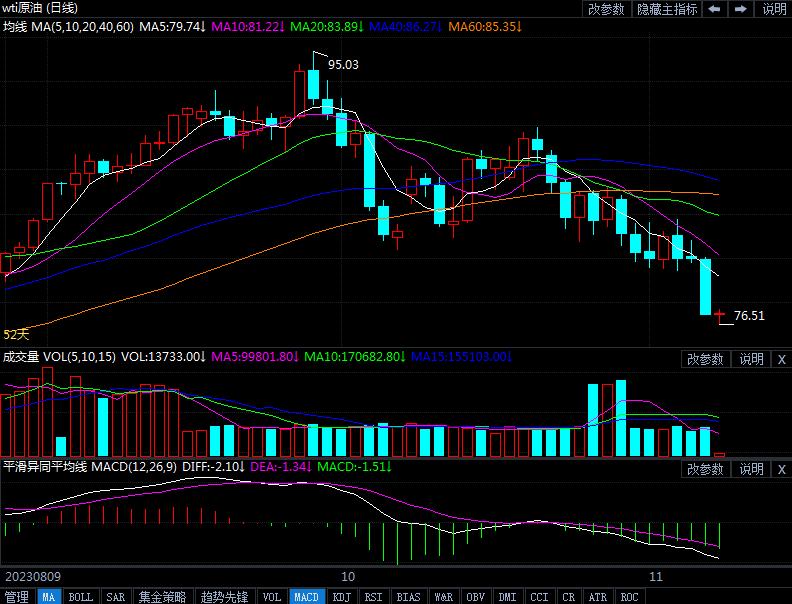
Task: Select the 集金策略 indicator tab
Action: pos(162,597)
